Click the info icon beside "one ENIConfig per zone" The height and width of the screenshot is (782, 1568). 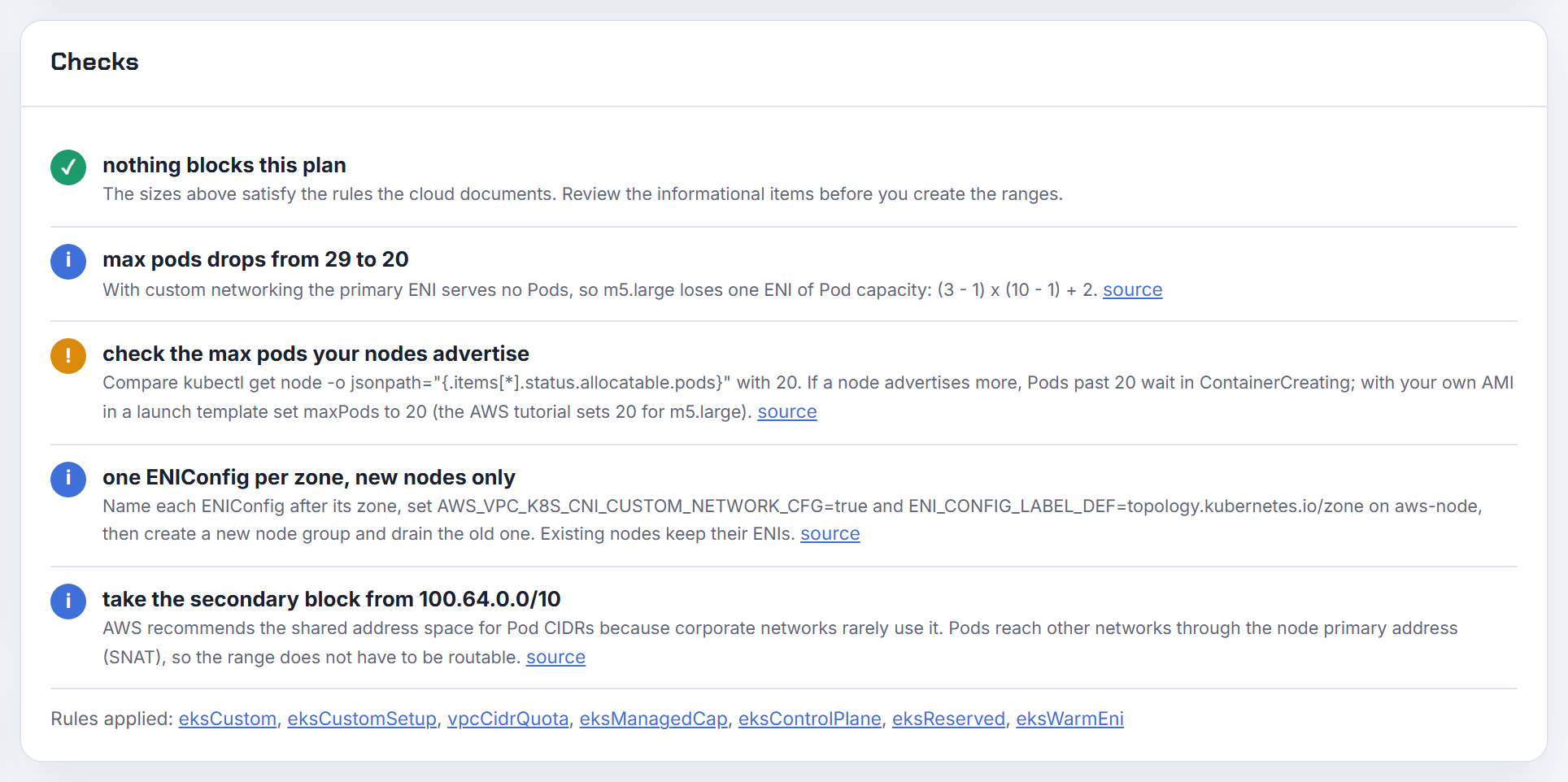click(x=68, y=480)
